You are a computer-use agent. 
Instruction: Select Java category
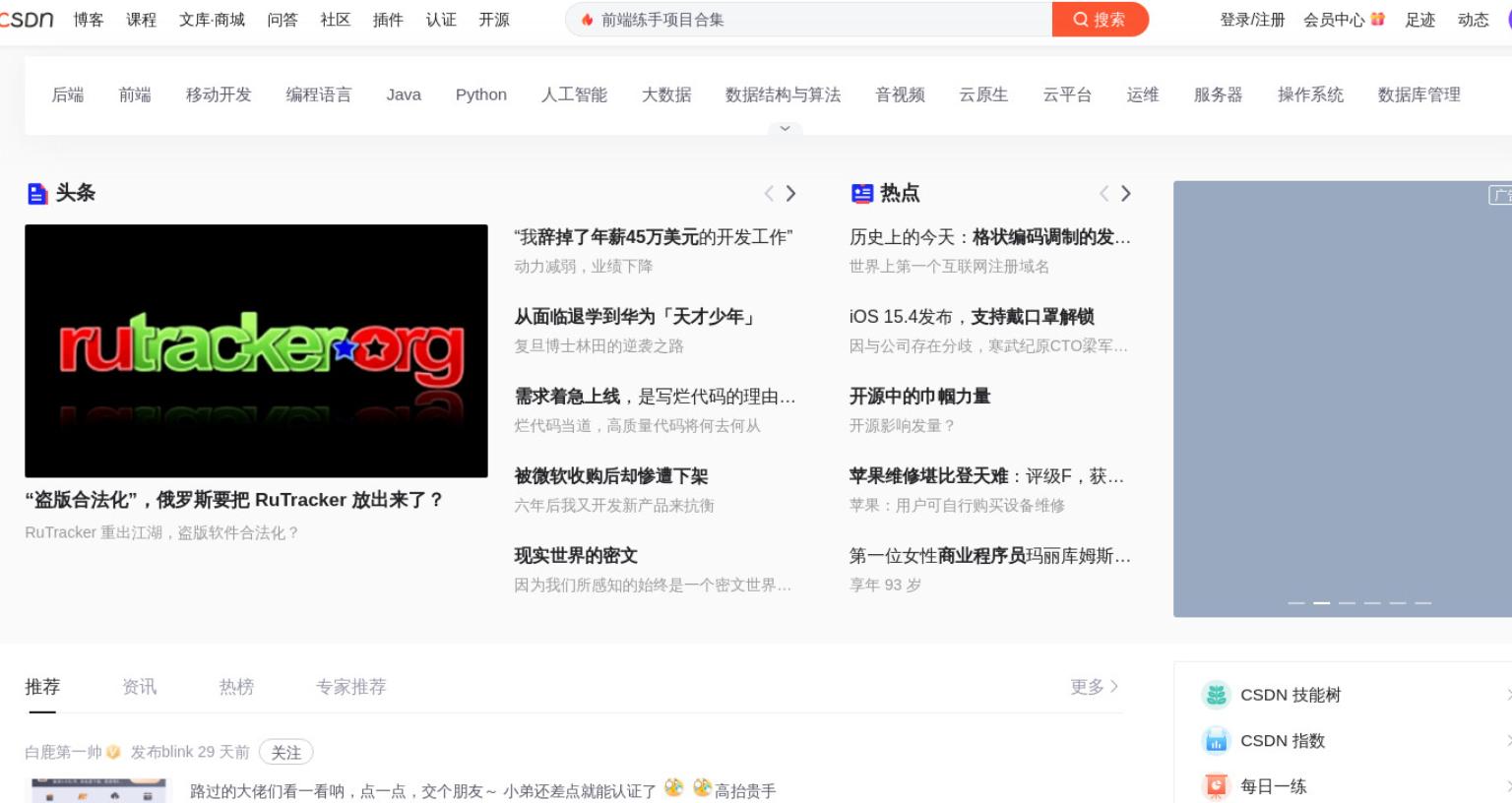[x=404, y=95]
